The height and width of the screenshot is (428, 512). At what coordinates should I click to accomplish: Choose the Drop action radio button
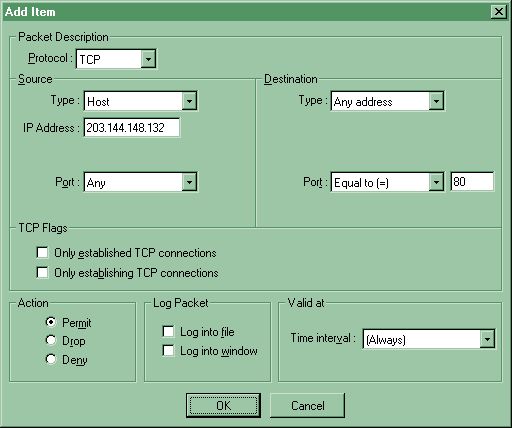coord(51,340)
